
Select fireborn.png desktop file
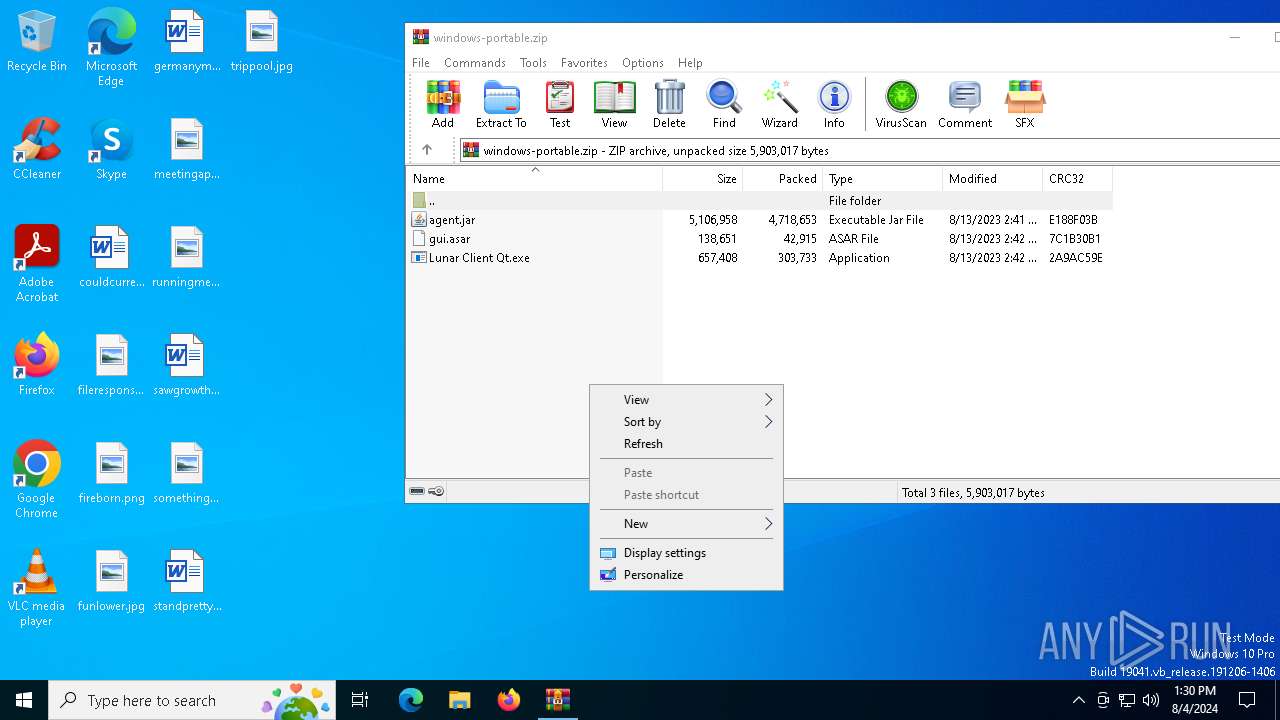111,473
